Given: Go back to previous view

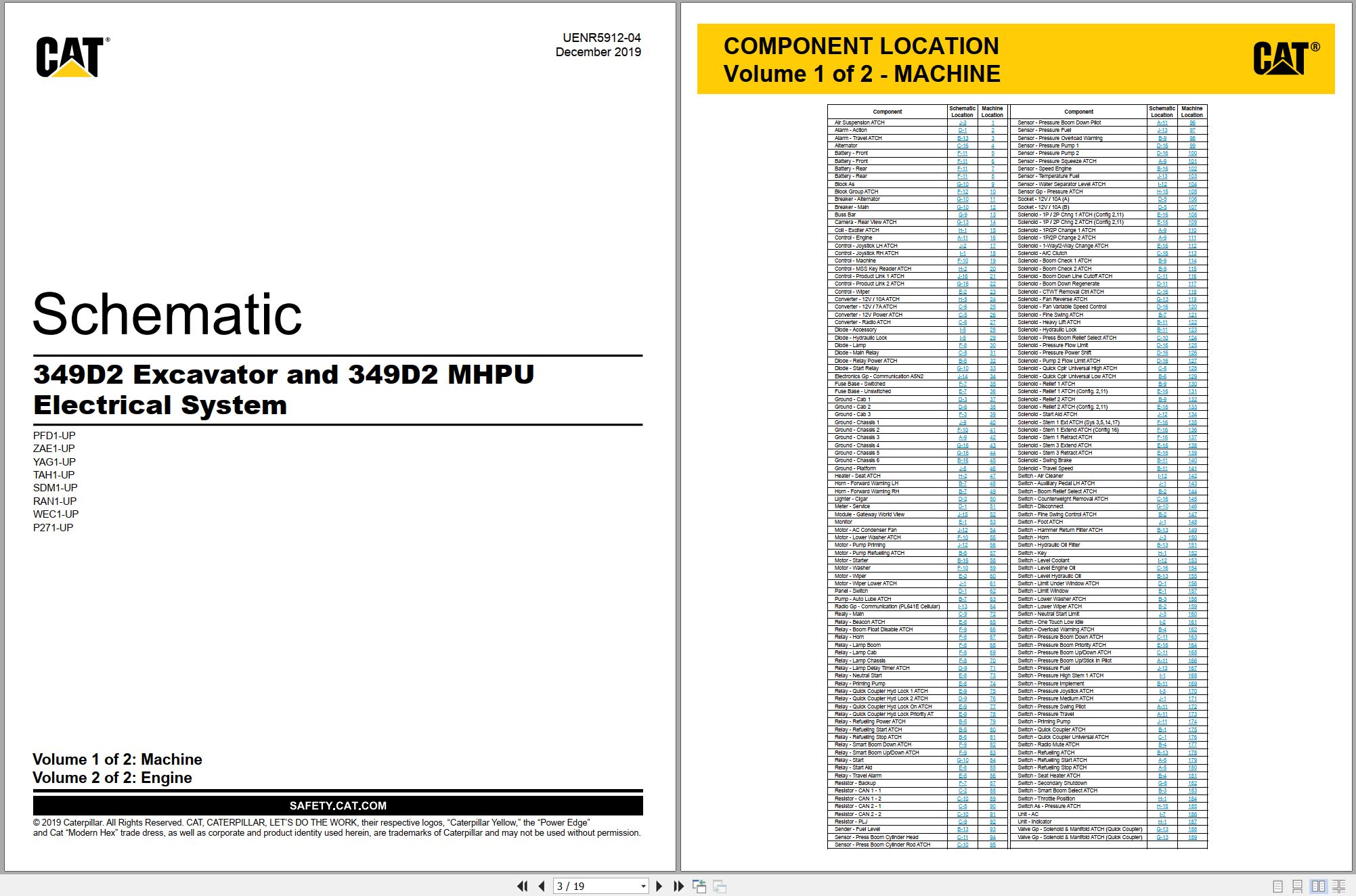Looking at the screenshot, I should (x=699, y=886).
